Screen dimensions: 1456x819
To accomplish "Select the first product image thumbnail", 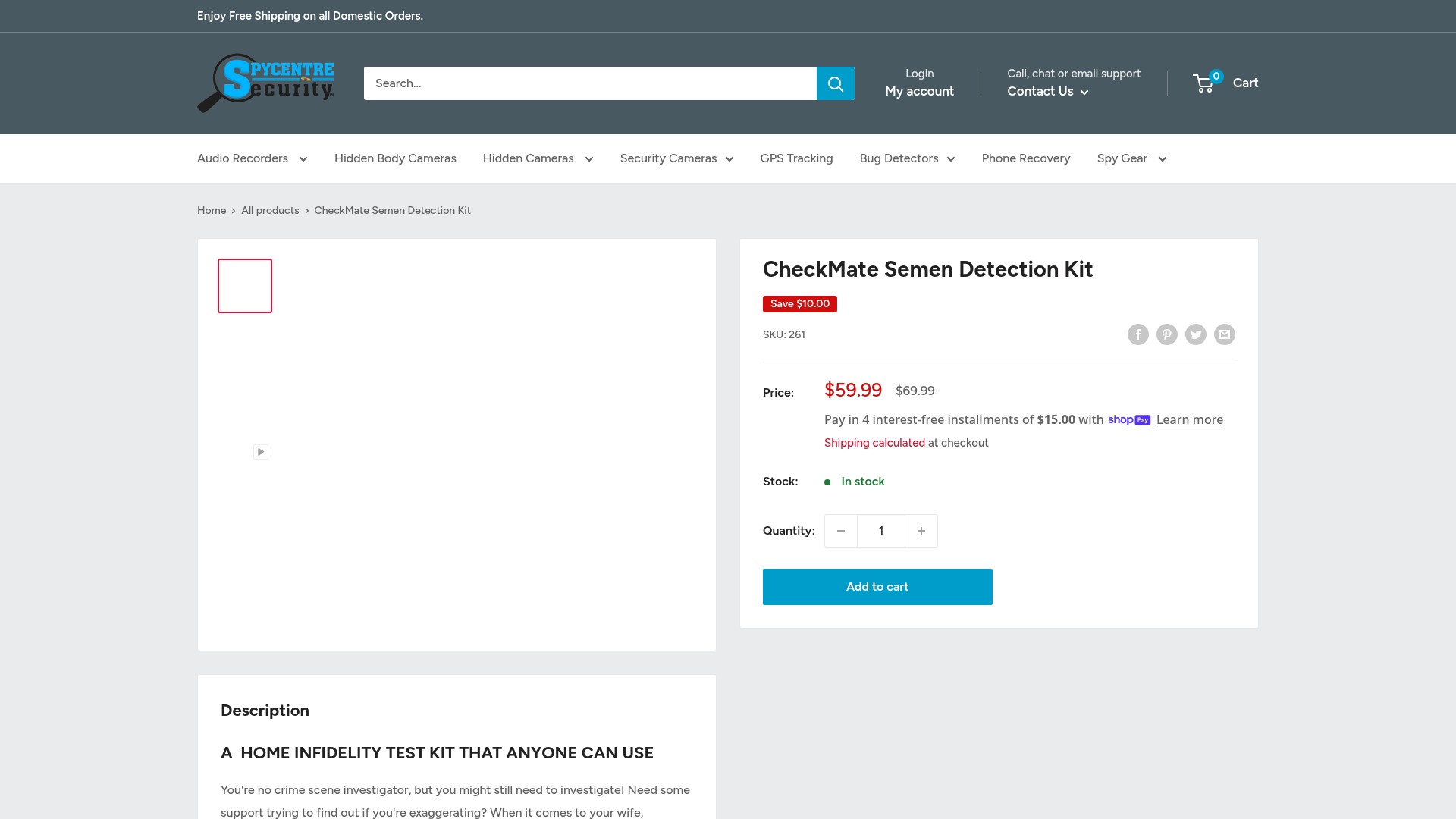I will coord(245,286).
